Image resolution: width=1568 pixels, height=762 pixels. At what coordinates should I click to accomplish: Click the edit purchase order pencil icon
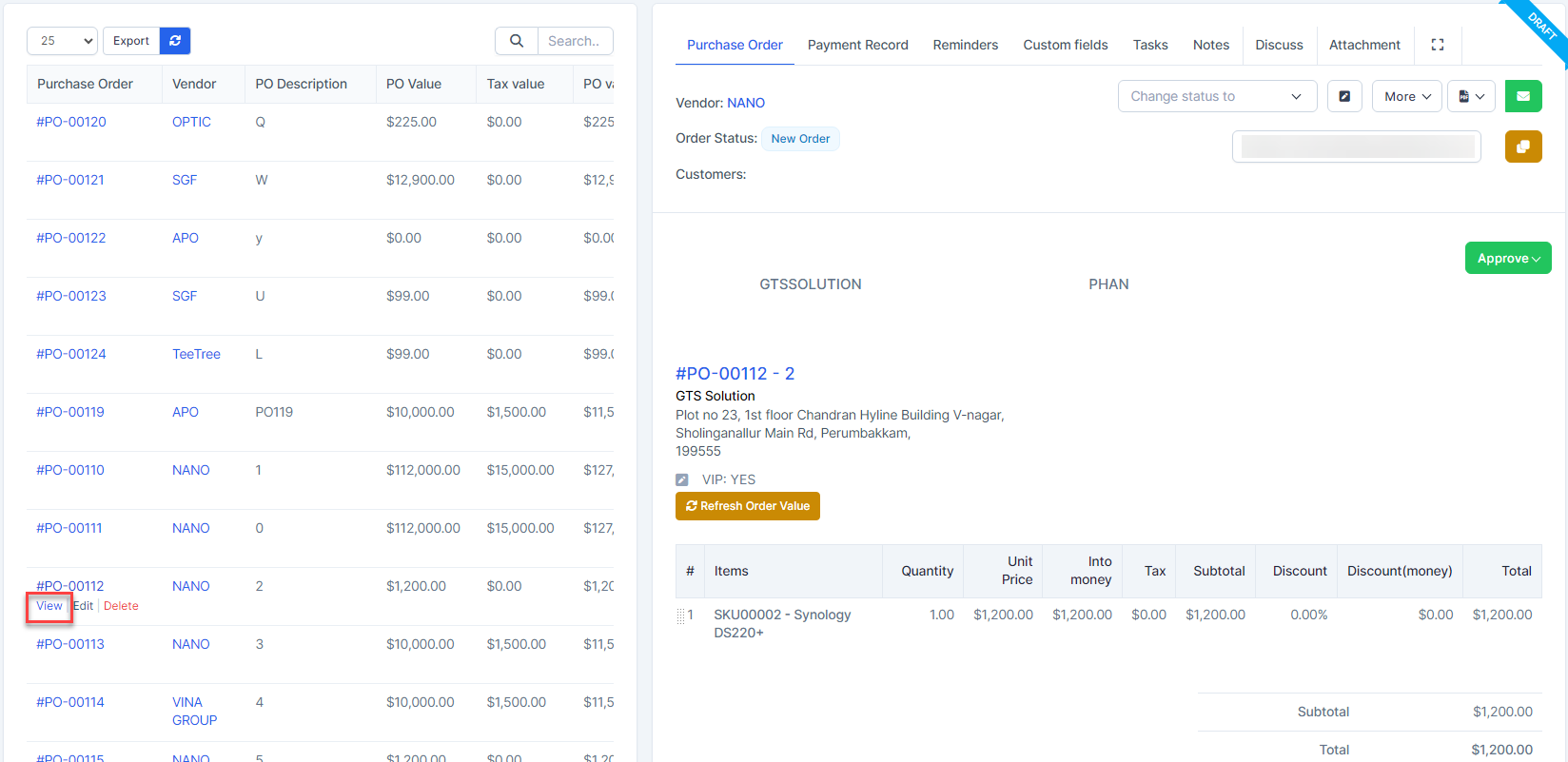1344,96
